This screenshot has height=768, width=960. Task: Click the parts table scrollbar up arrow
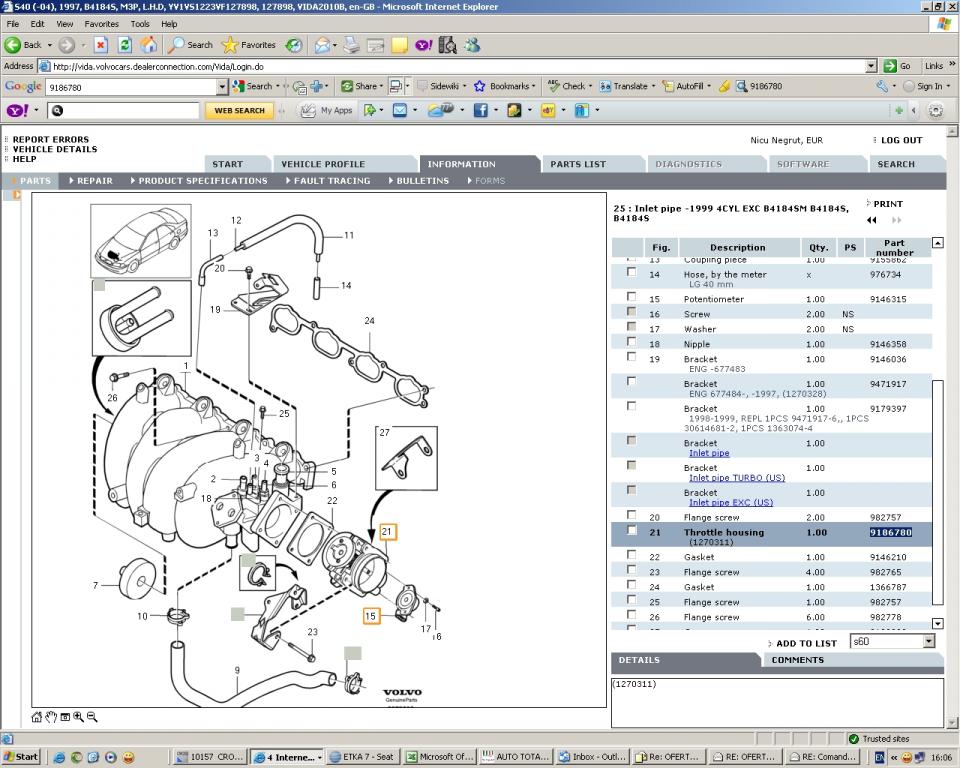(937, 243)
